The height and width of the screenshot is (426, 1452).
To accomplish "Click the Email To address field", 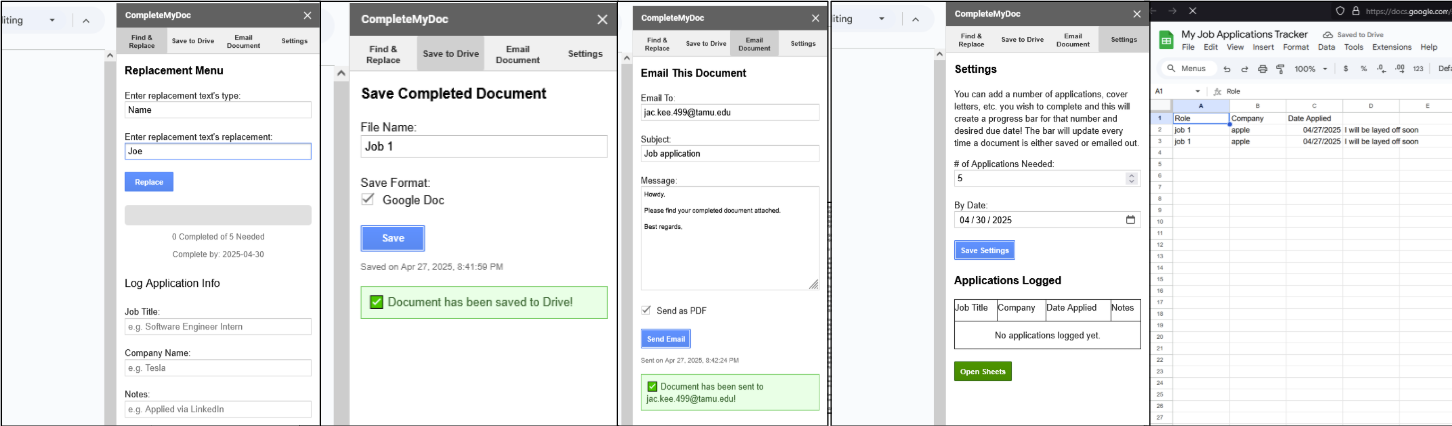I will click(x=730, y=112).
